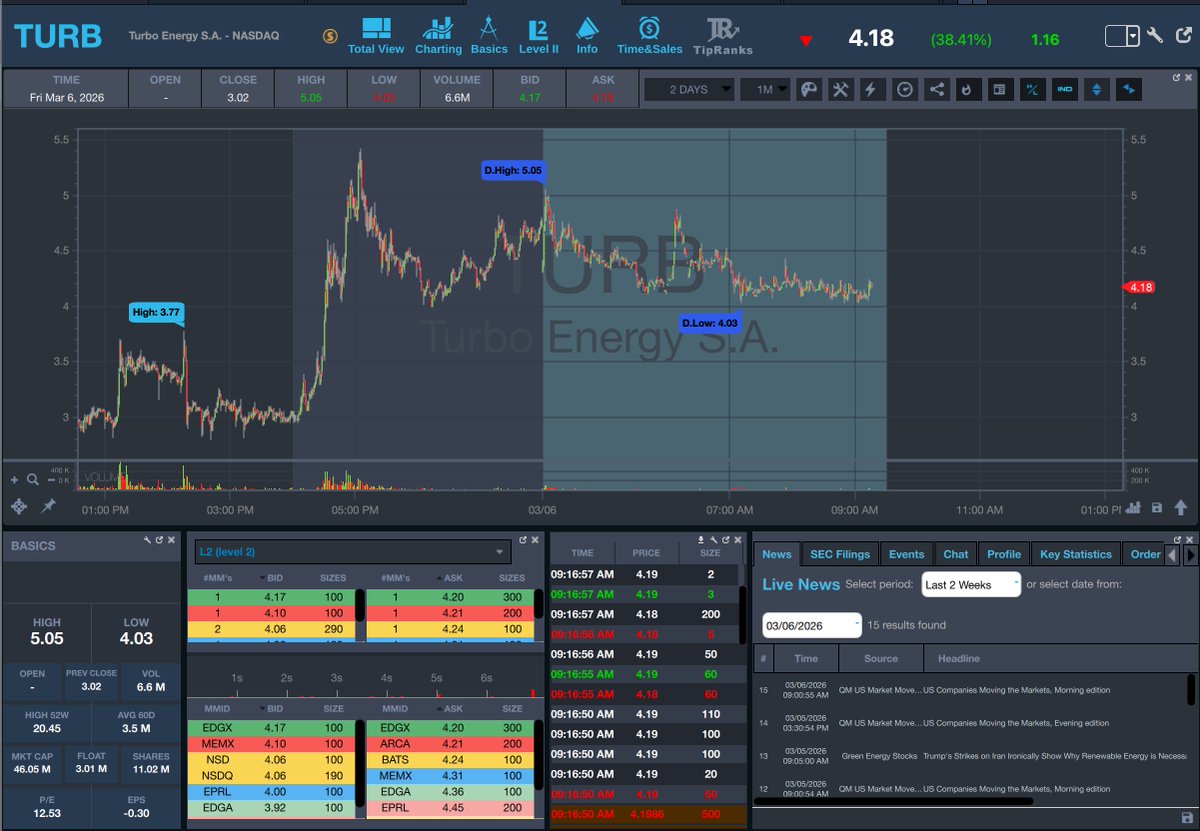
Task: Open Trump's Strikes on Iran headline
Action: point(1054,756)
